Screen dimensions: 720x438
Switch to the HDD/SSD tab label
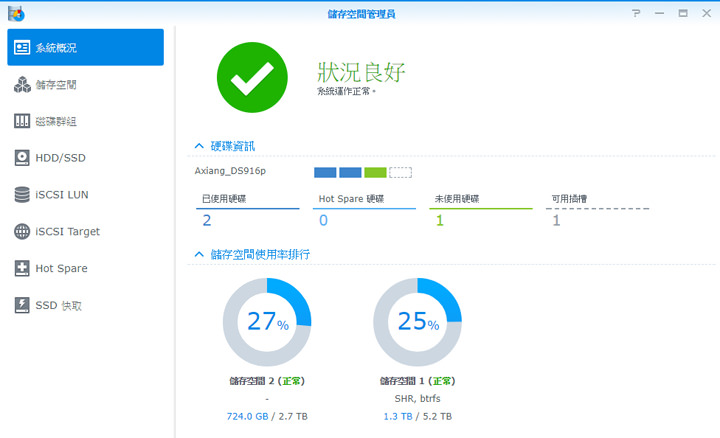61,158
